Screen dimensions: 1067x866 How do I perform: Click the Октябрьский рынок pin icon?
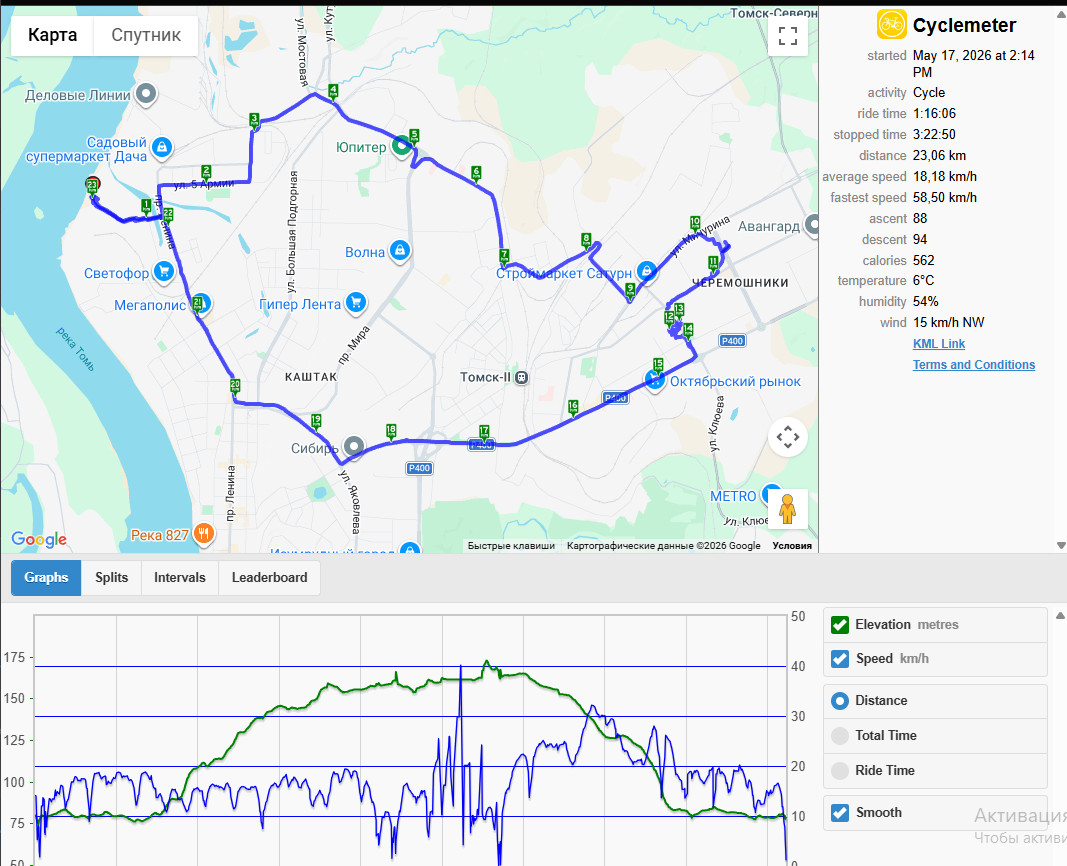[655, 380]
